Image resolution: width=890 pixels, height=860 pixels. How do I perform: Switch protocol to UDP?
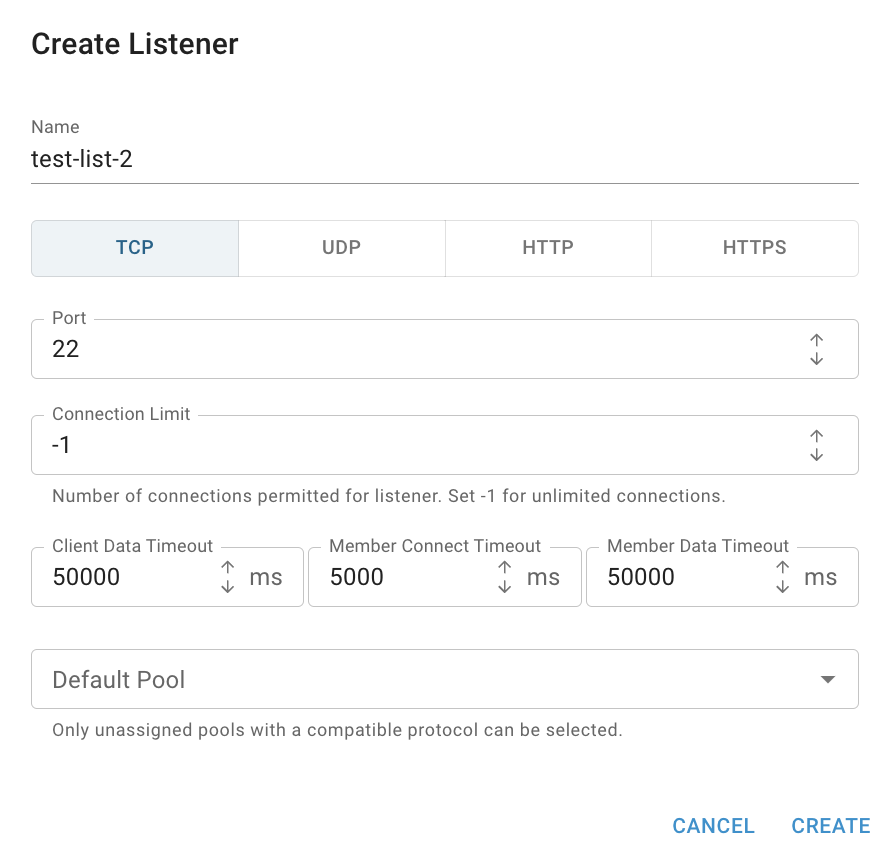(x=342, y=248)
